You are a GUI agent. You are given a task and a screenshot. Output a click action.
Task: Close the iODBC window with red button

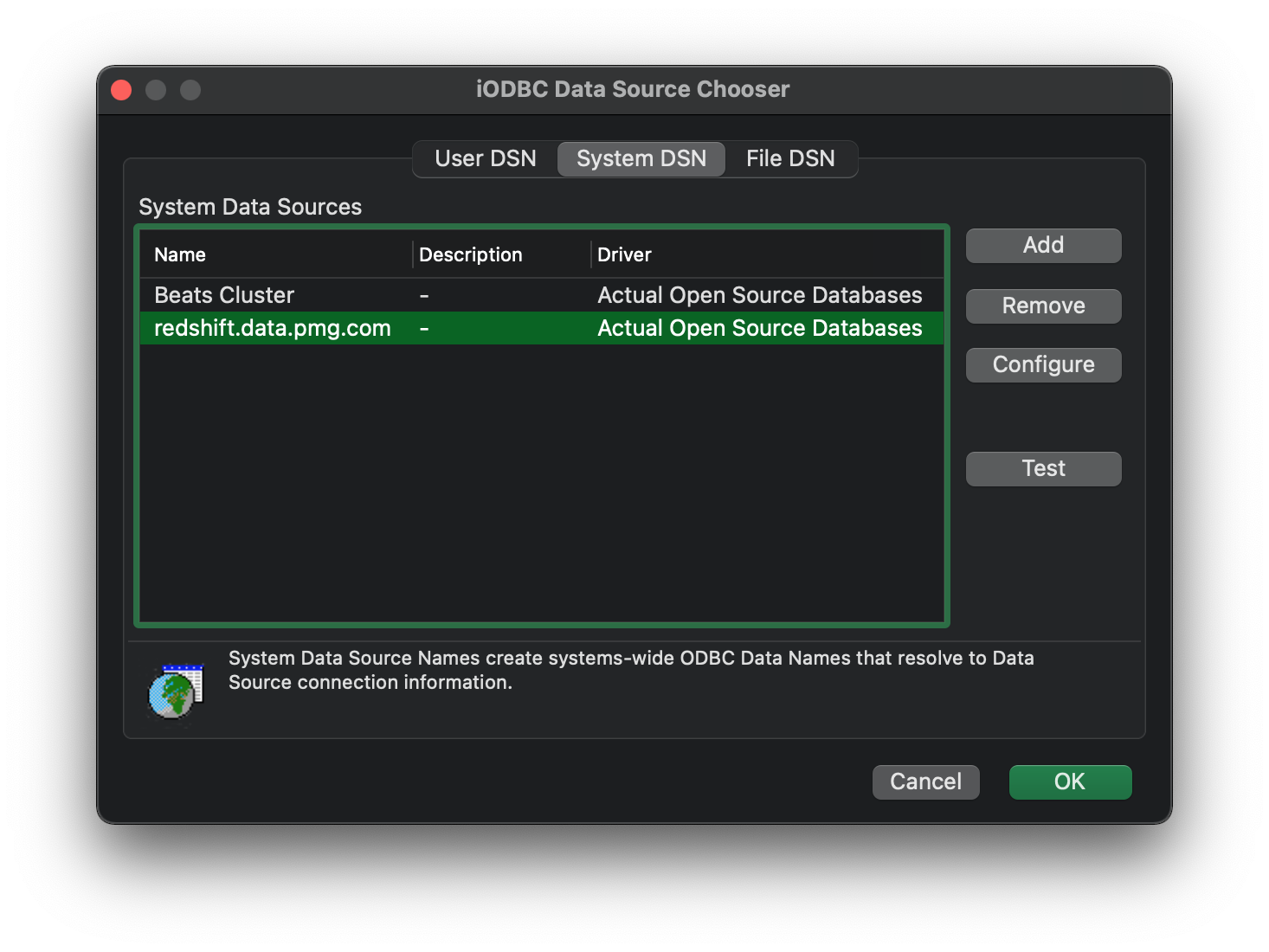(121, 90)
